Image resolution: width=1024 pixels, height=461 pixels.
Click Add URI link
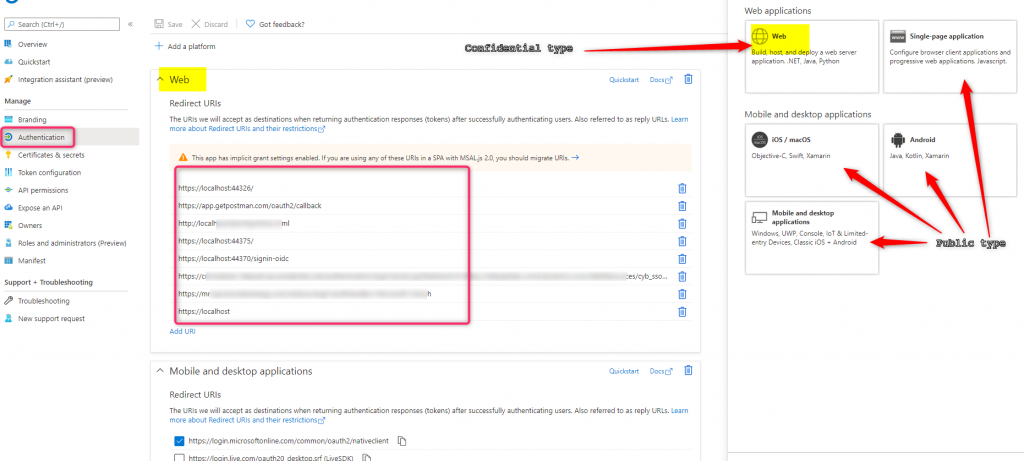pyautogui.click(x=182, y=331)
